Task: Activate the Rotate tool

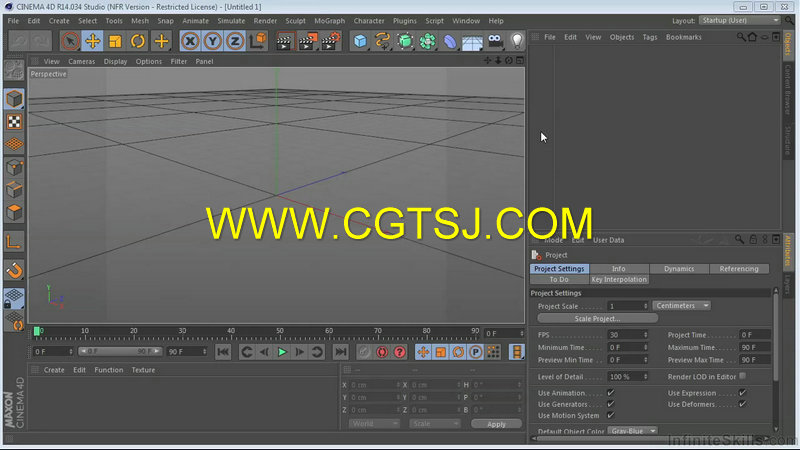Action: (x=138, y=41)
